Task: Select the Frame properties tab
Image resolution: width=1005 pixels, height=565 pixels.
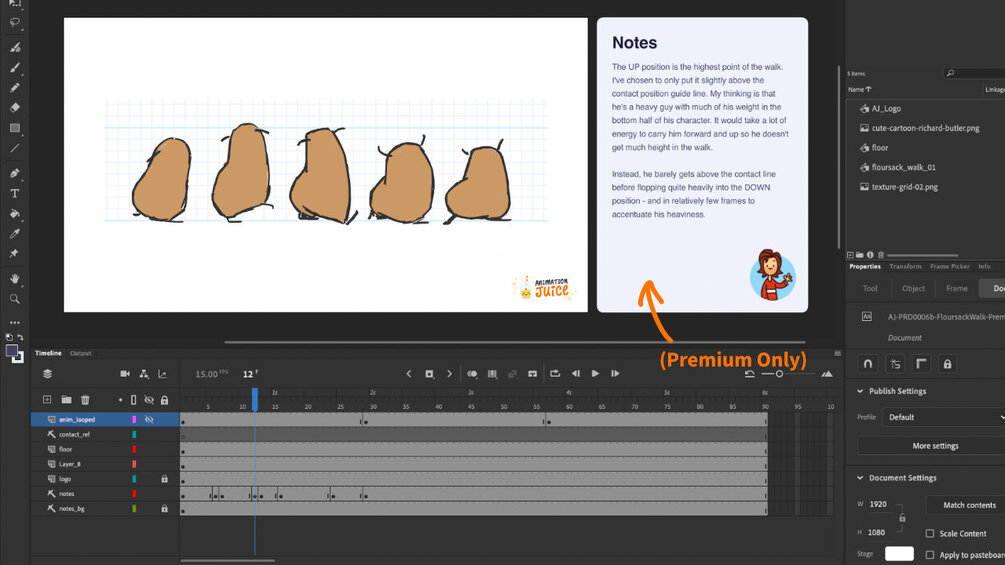Action: pyautogui.click(x=957, y=288)
